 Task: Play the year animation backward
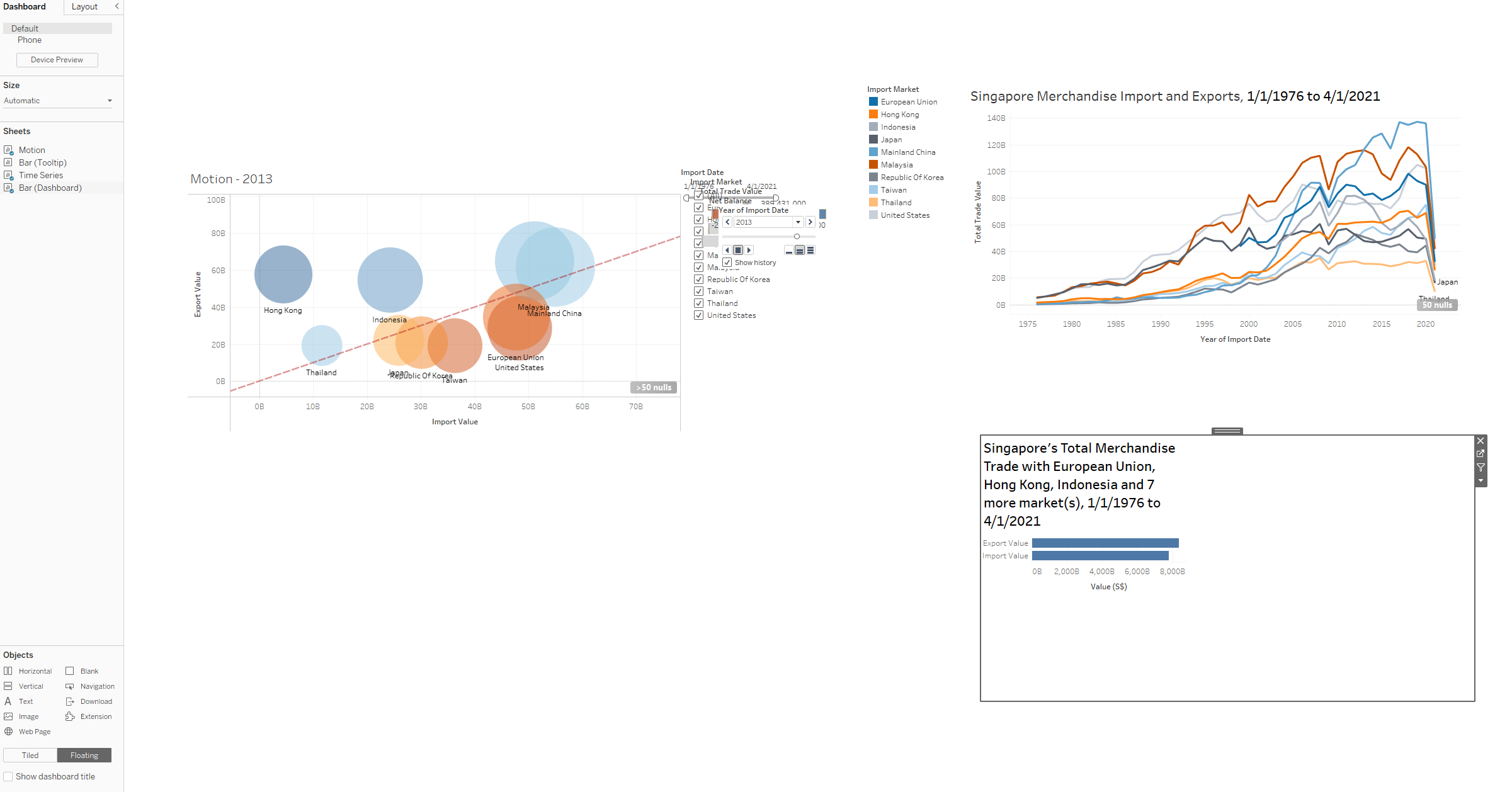point(727,250)
